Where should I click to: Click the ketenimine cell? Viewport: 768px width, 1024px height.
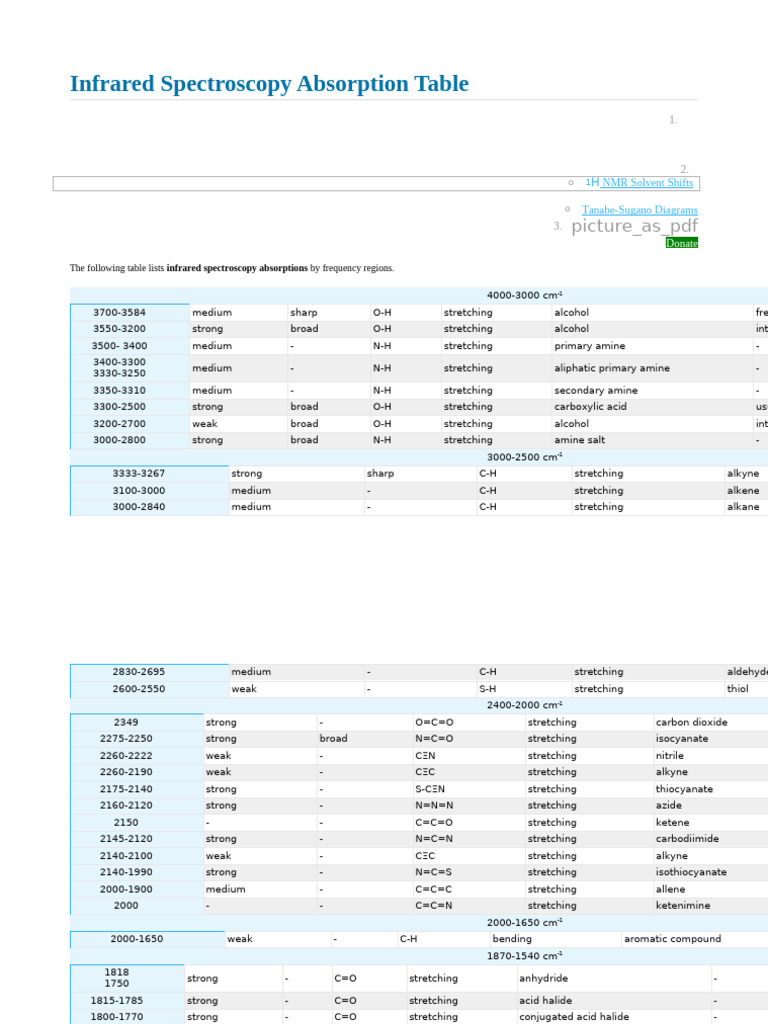click(x=711, y=906)
